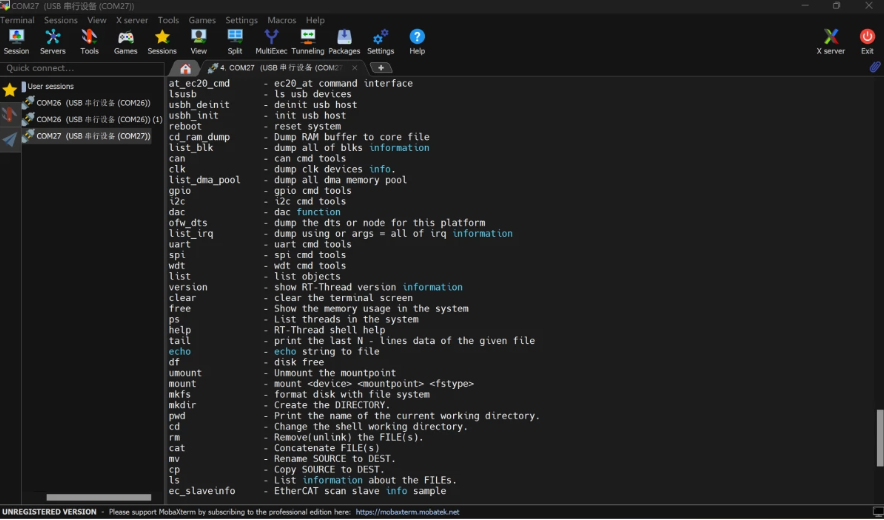Open the Tunneling toolbar icon
Viewport: 884px width, 520px height.
coord(308,42)
